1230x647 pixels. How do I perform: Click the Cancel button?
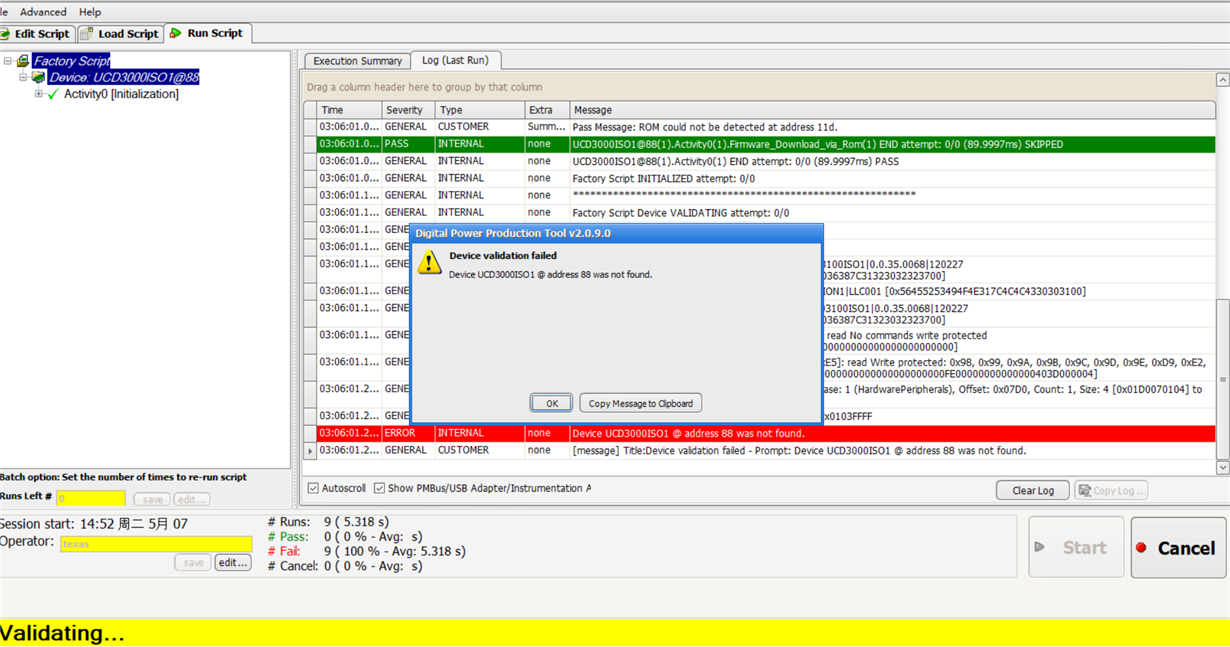point(1178,547)
